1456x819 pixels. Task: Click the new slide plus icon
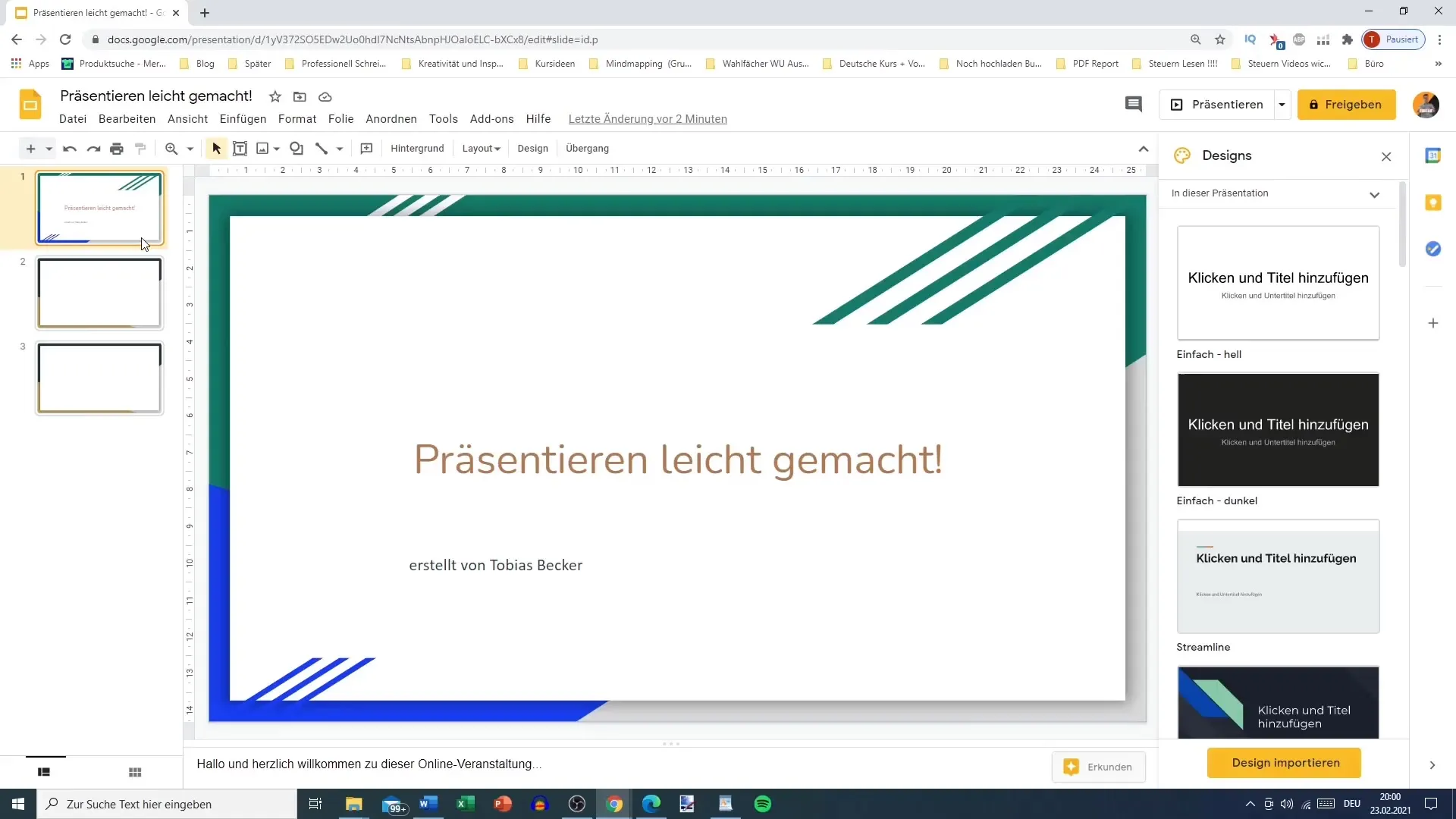(x=30, y=149)
